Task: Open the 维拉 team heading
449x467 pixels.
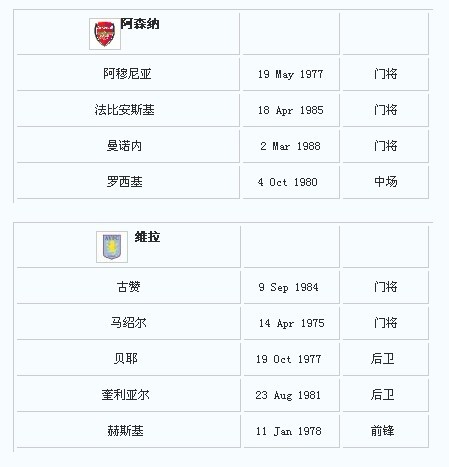Action: [x=148, y=237]
